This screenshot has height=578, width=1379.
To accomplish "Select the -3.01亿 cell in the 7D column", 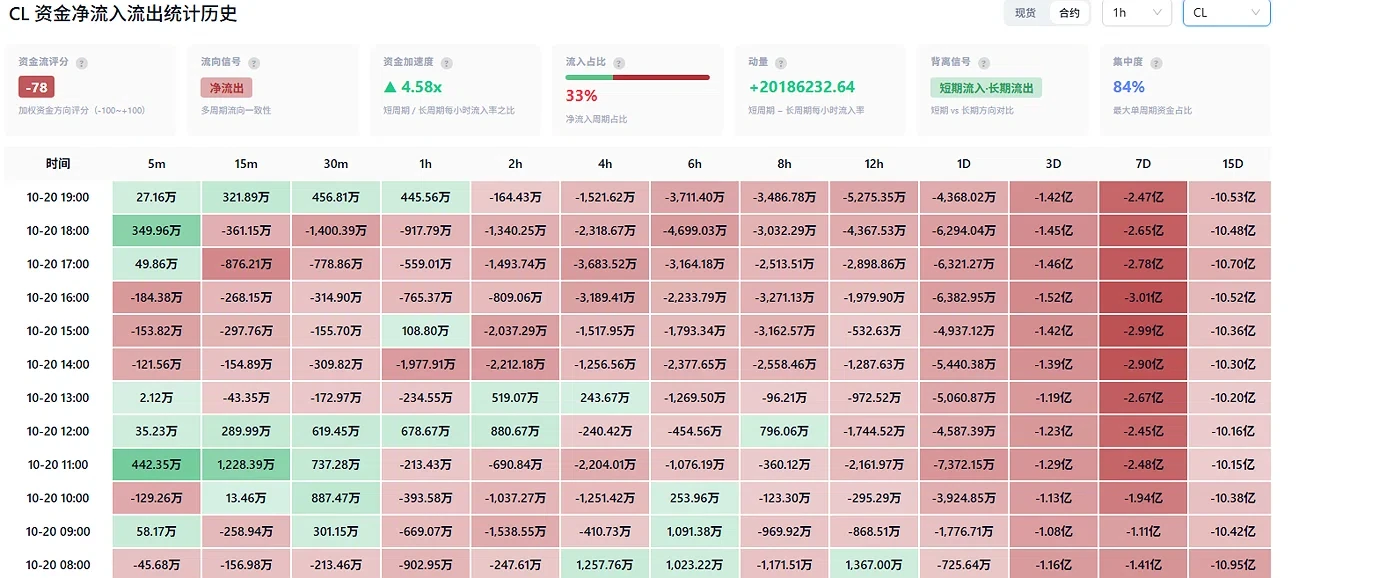I will [1143, 297].
